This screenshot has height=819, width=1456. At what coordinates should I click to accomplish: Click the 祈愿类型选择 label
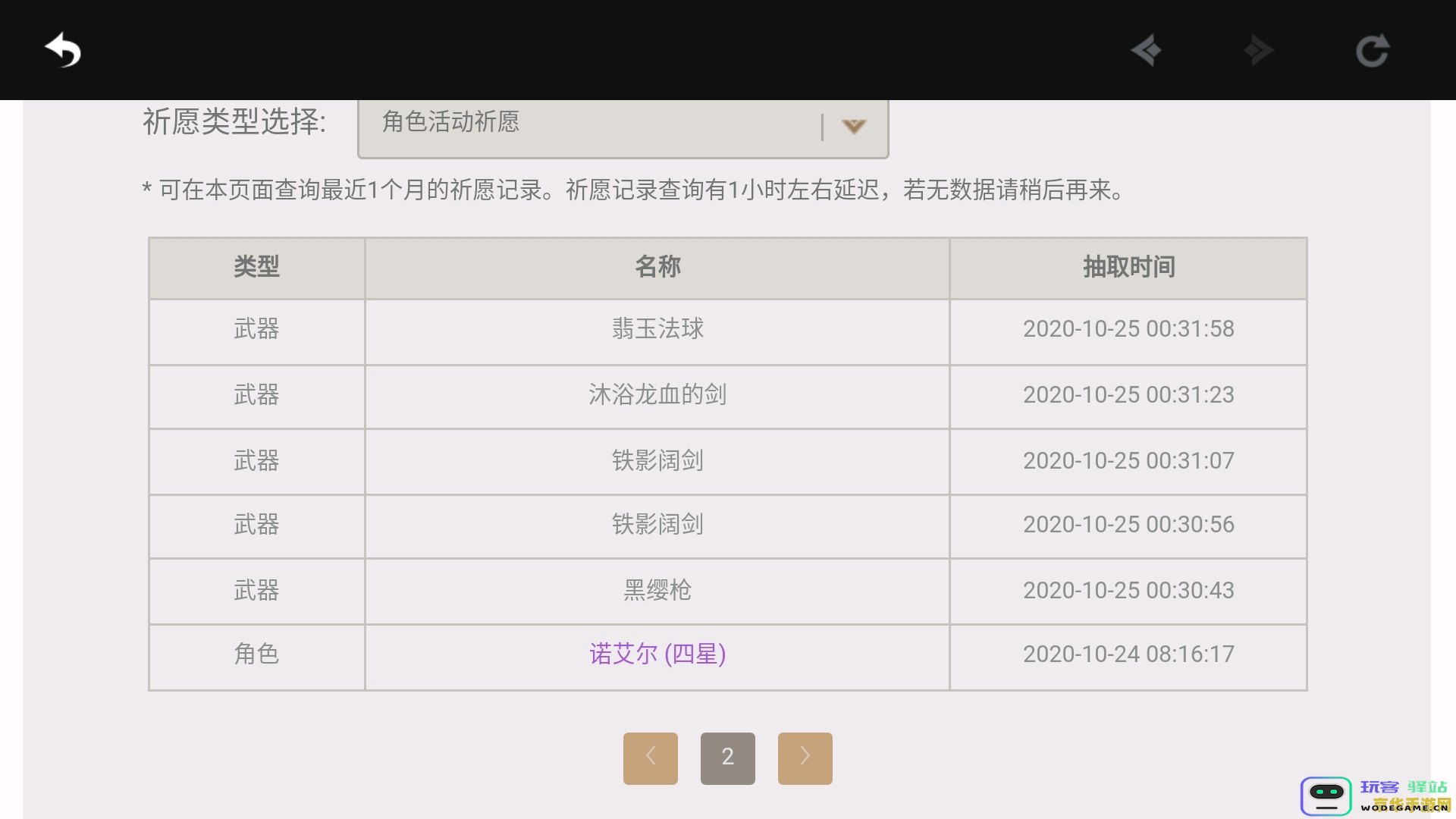click(234, 121)
